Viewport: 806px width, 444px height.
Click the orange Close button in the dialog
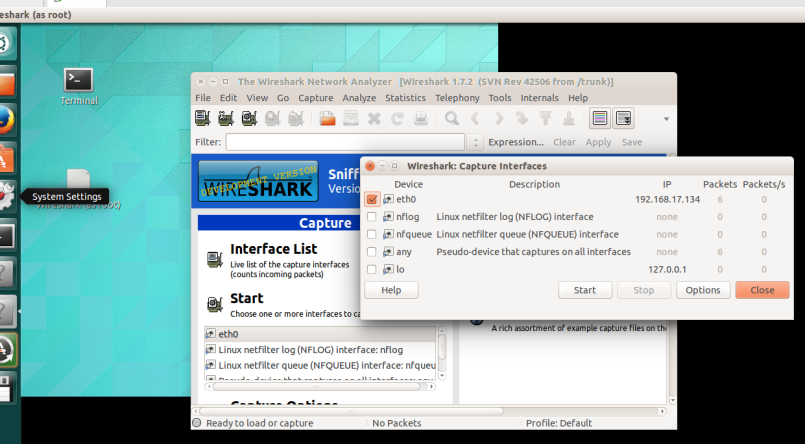tap(762, 290)
